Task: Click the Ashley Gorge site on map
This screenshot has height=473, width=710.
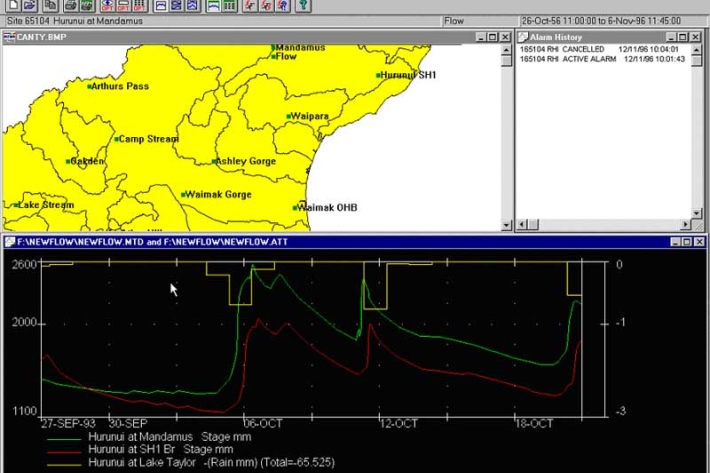Action: point(245,161)
